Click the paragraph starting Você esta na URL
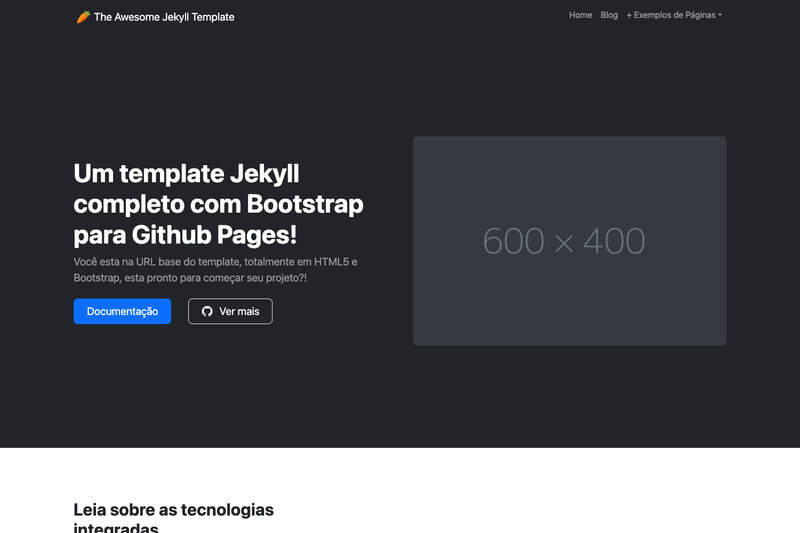 tap(215, 270)
